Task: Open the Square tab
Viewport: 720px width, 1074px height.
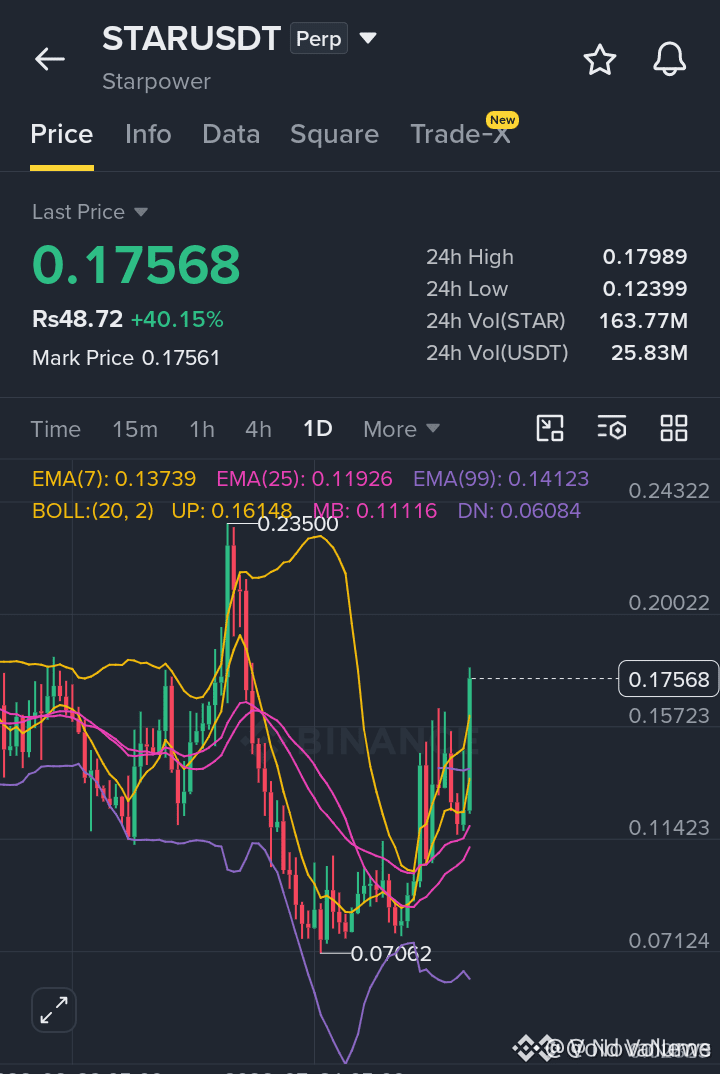Action: (x=334, y=134)
